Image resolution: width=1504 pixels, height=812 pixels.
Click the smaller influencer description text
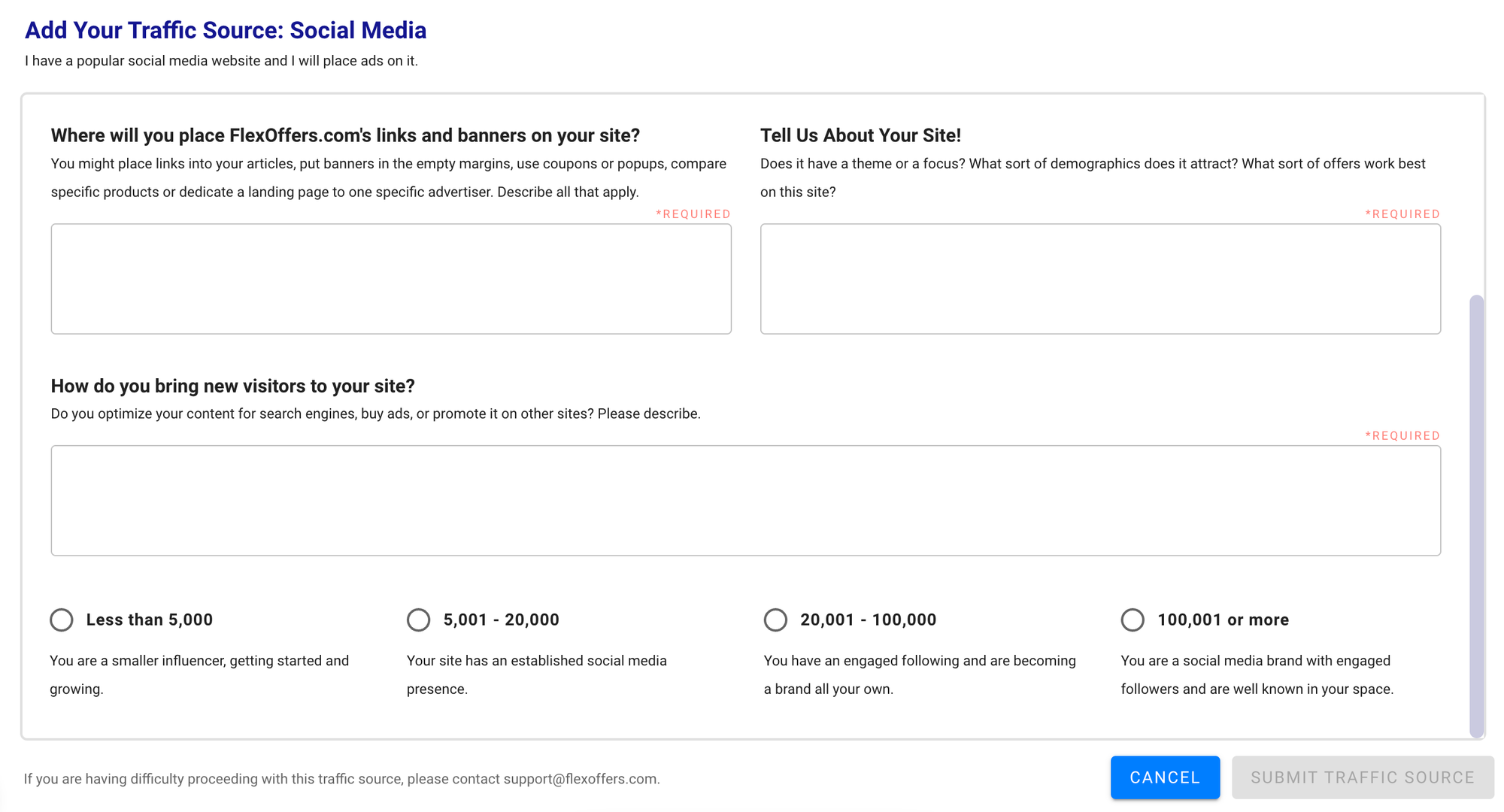point(199,674)
